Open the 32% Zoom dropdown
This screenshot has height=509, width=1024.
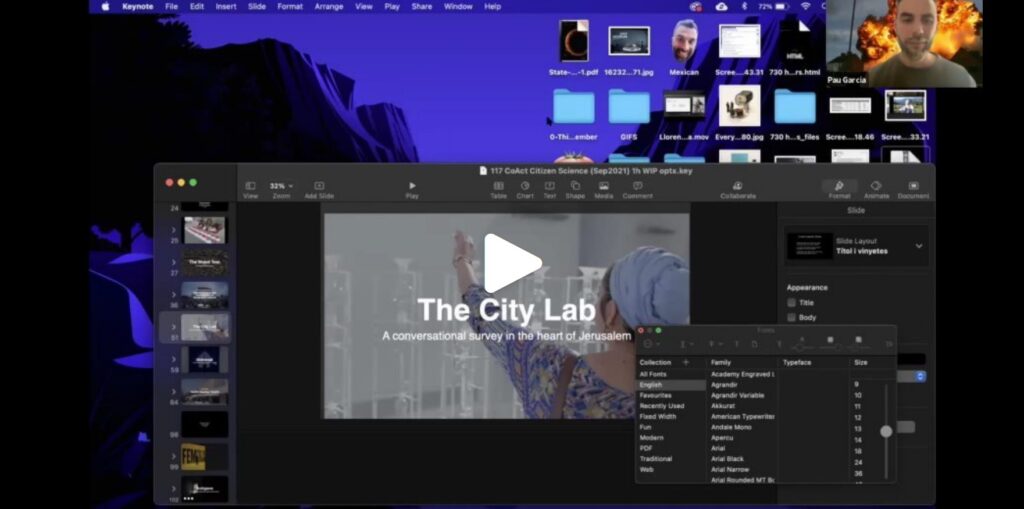point(281,186)
